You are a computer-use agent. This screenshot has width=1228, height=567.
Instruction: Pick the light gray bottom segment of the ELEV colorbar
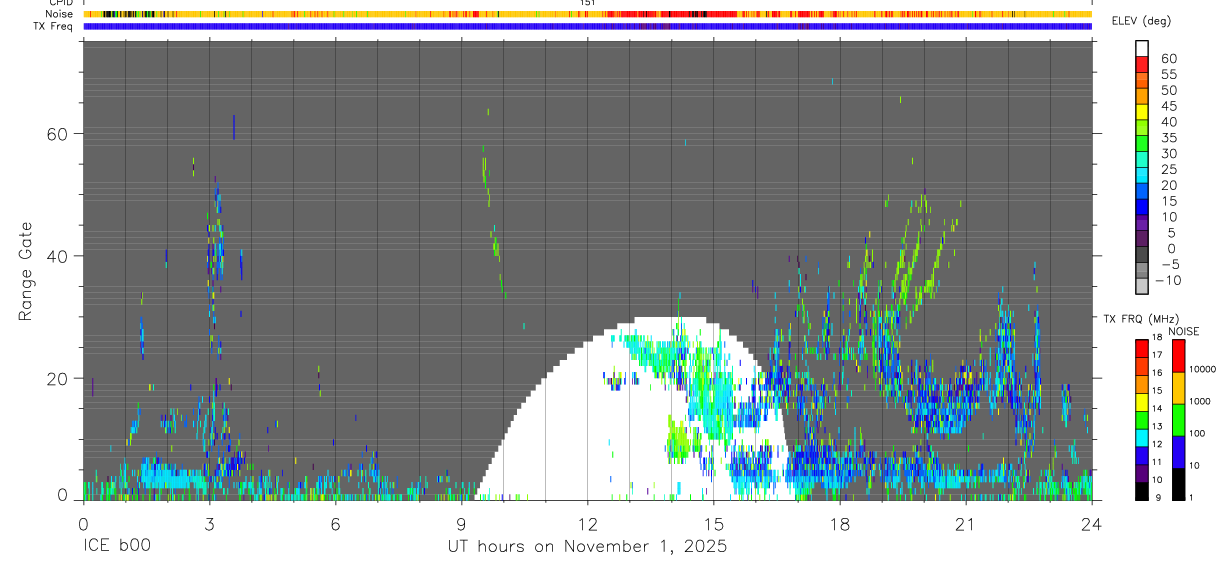(x=1142, y=287)
